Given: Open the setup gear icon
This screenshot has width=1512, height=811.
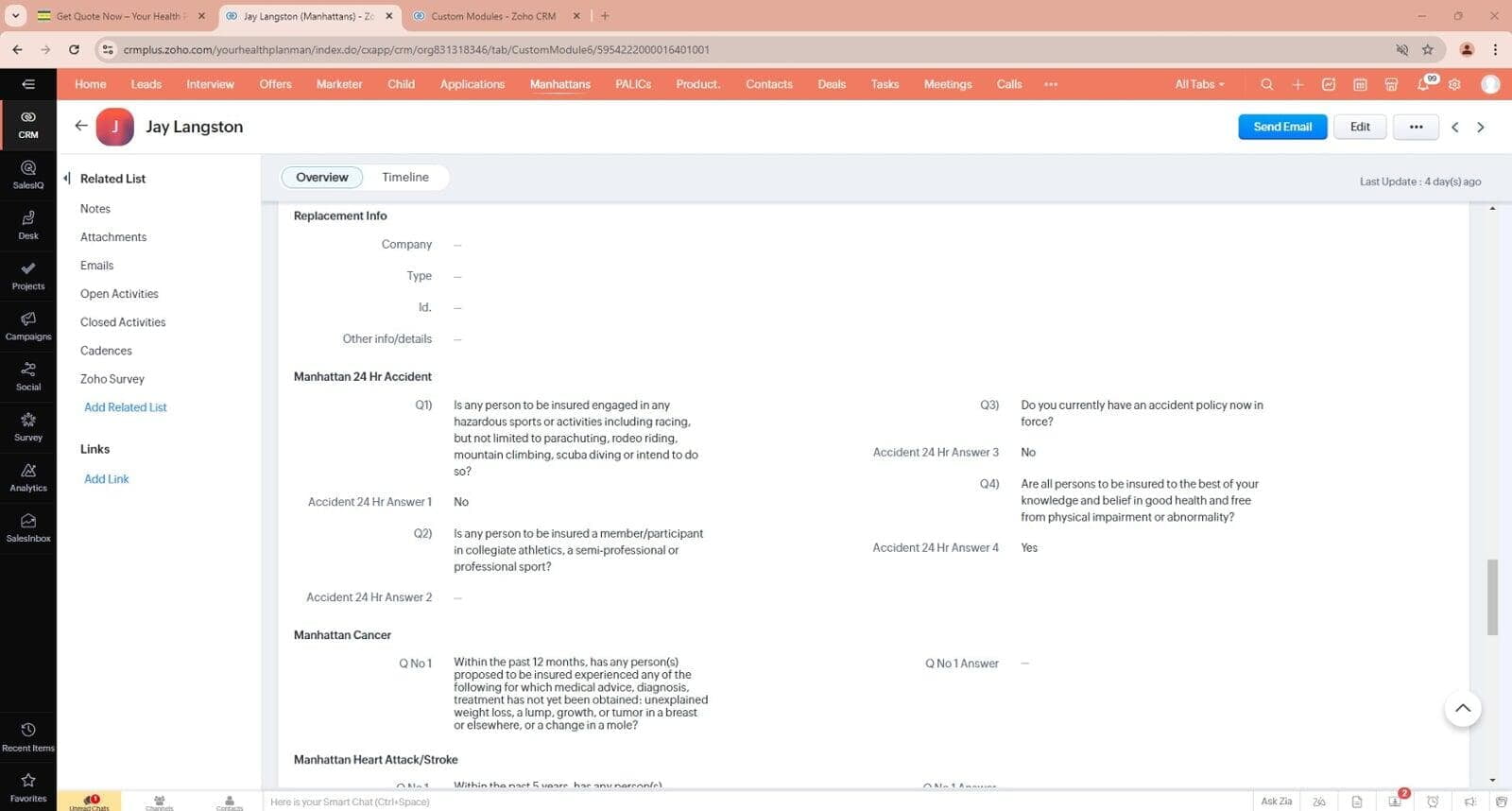Looking at the screenshot, I should [1454, 84].
